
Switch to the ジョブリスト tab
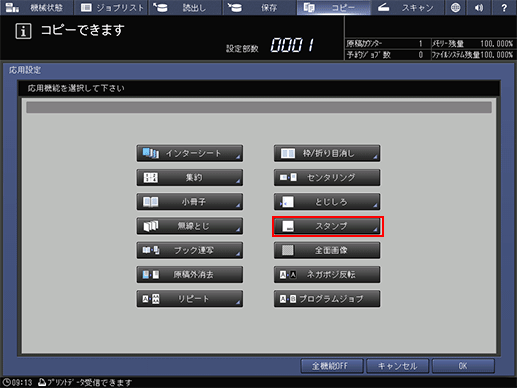tap(111, 7)
